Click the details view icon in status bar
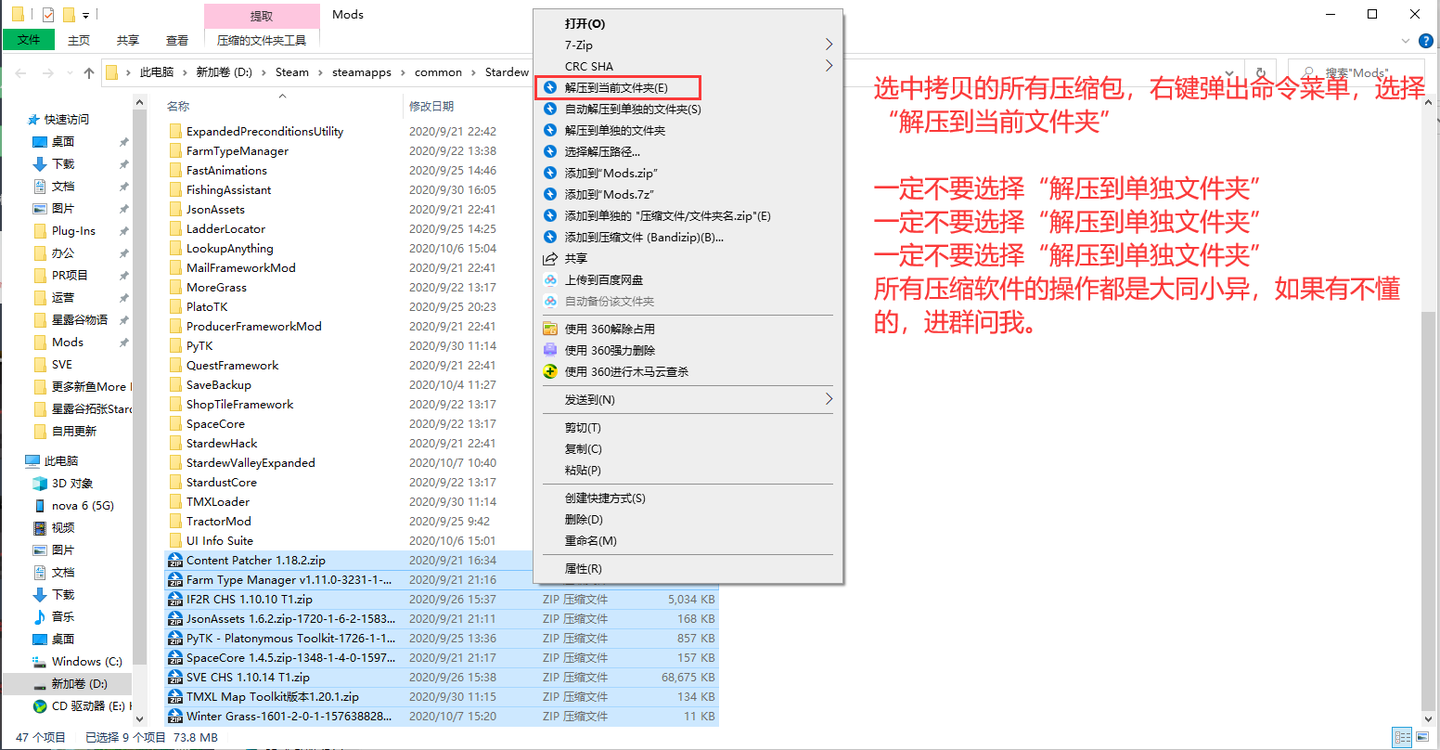The height and width of the screenshot is (750, 1440). pyautogui.click(x=1402, y=738)
